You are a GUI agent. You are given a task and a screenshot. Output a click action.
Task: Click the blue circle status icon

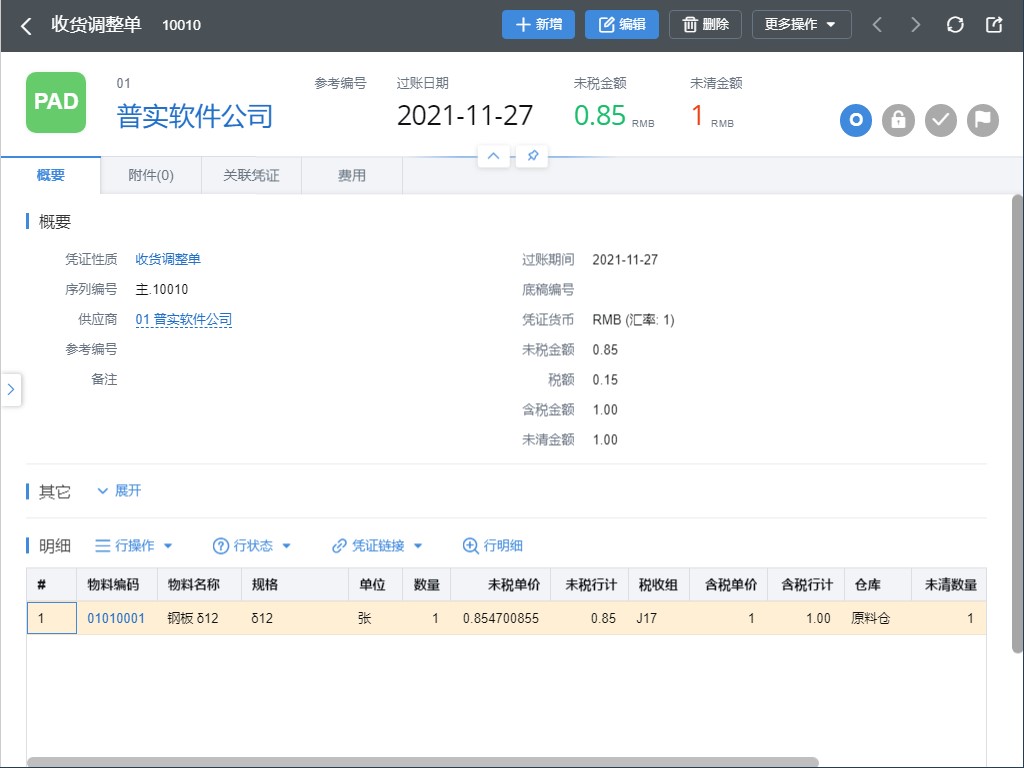tap(856, 121)
